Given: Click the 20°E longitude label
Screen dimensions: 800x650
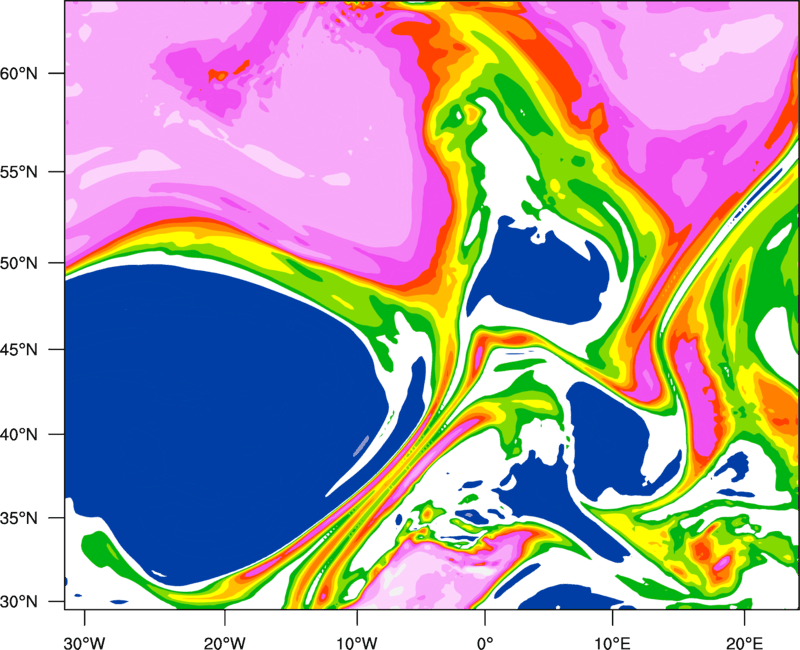Looking at the screenshot, I should [x=744, y=643].
